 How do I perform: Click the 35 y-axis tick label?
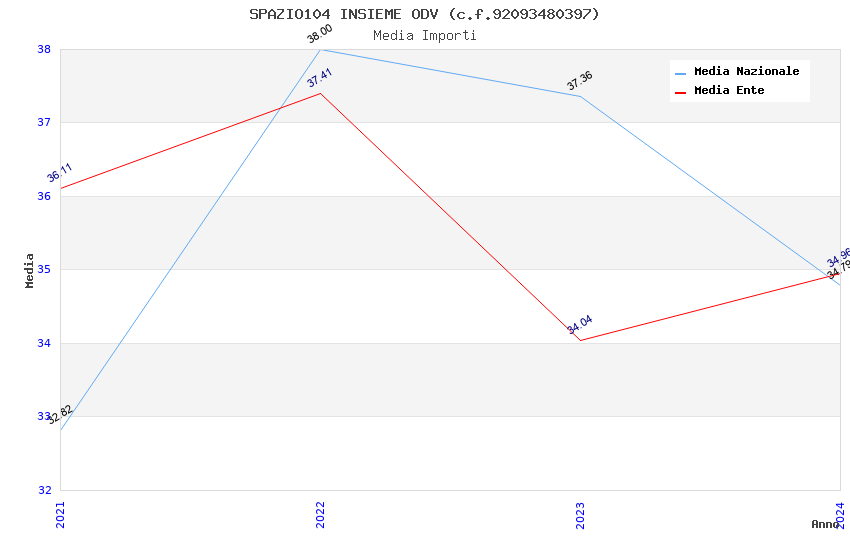(44, 270)
